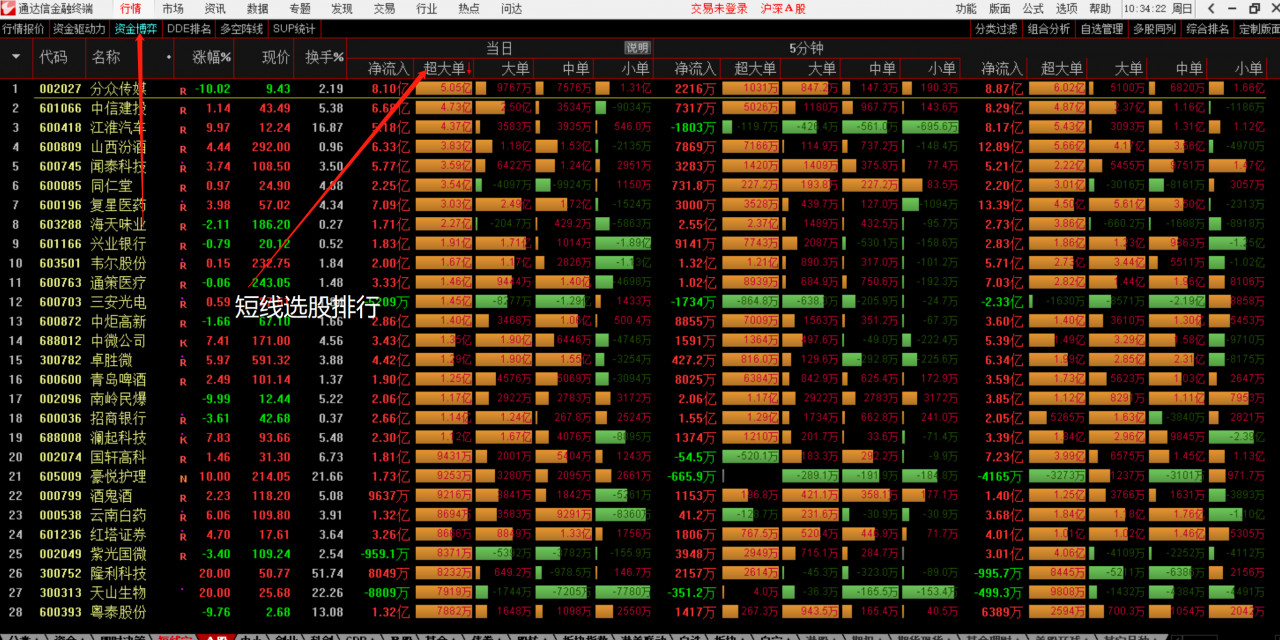Sort by the 代码 column header
Screen dimensions: 1280x640
[53, 58]
